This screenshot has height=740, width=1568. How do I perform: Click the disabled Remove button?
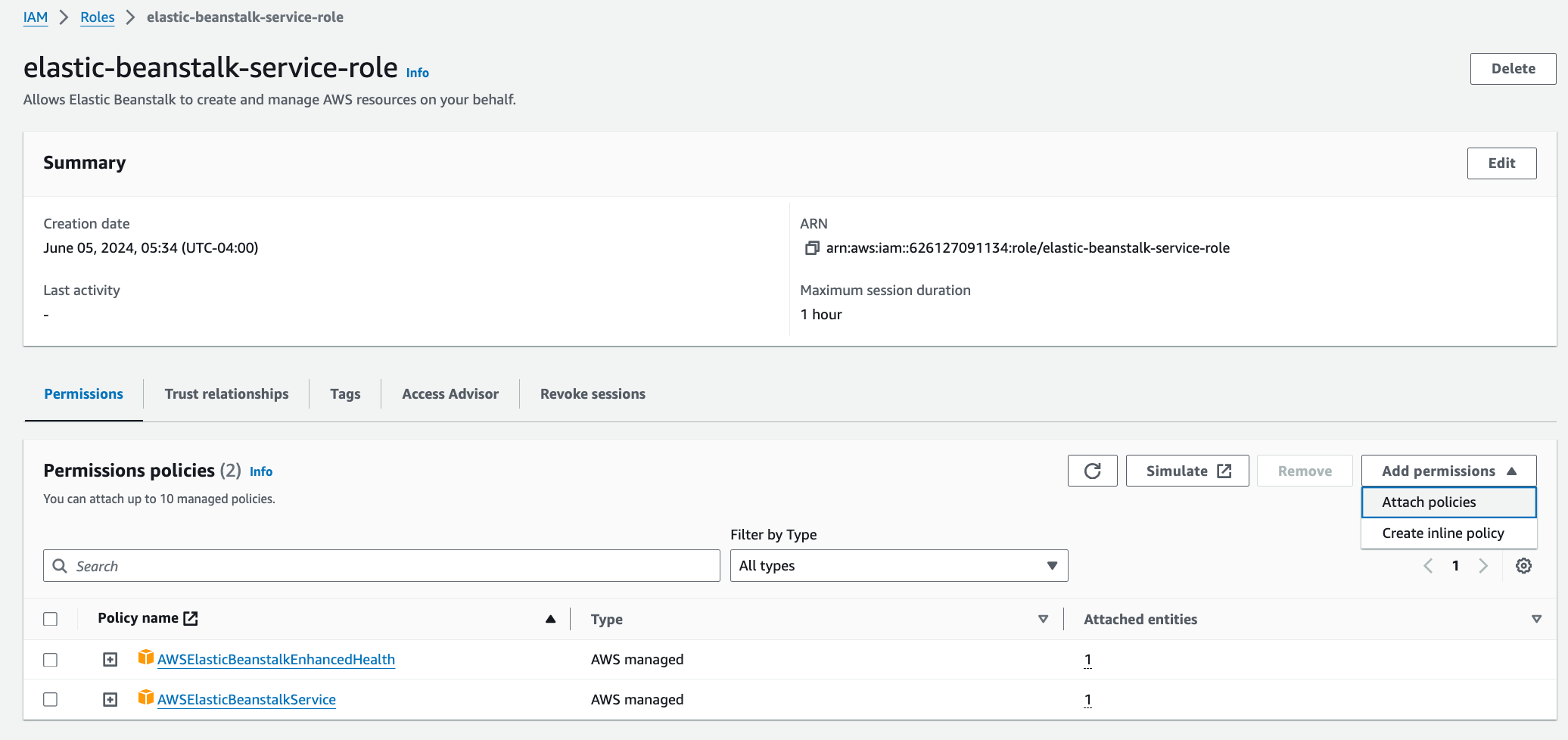click(x=1305, y=471)
